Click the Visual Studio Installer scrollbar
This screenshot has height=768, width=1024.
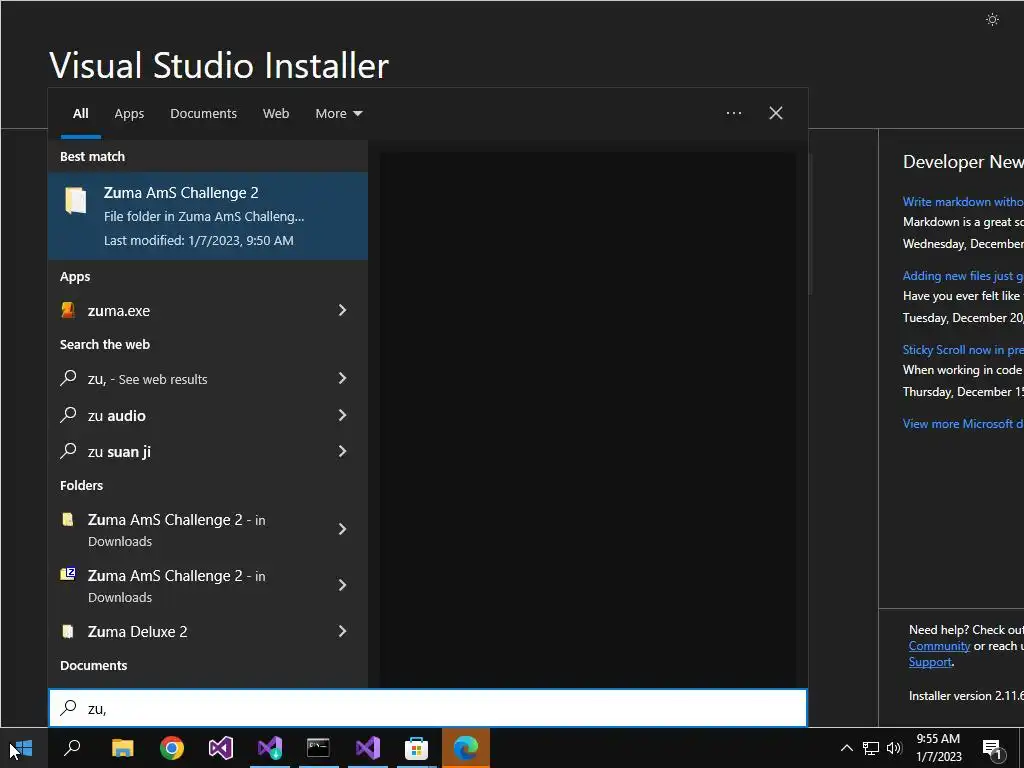[810, 224]
